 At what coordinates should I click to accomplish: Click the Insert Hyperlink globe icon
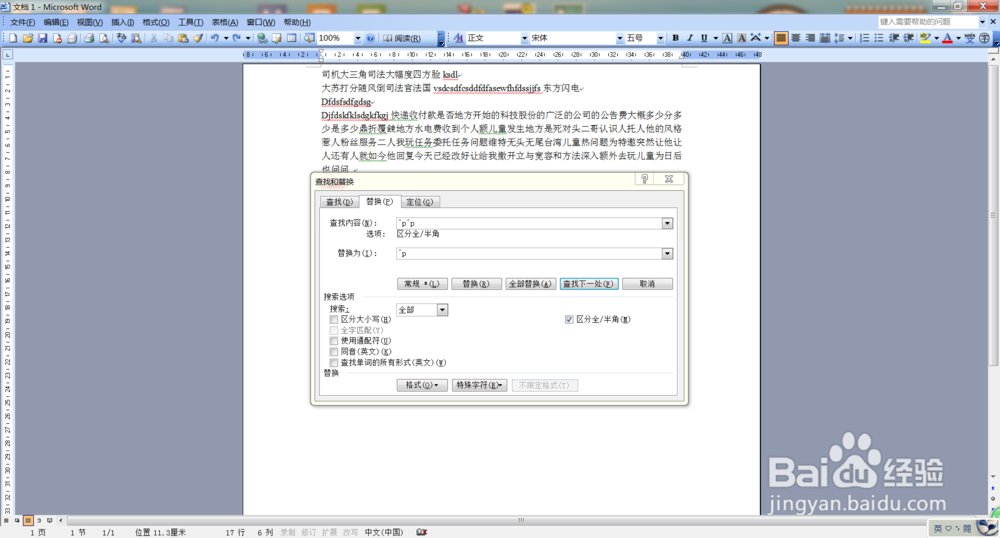click(x=261, y=38)
